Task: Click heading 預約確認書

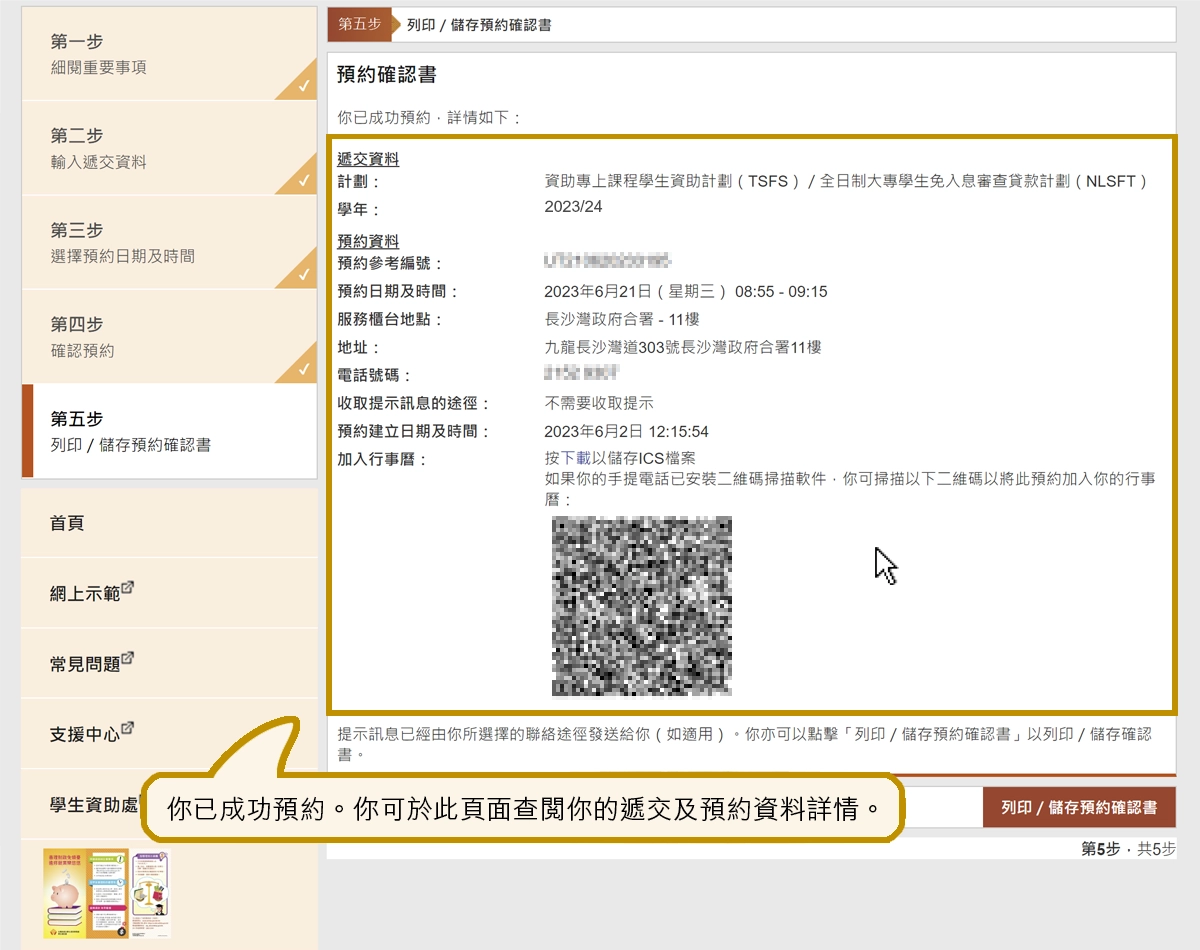Action: (387, 75)
